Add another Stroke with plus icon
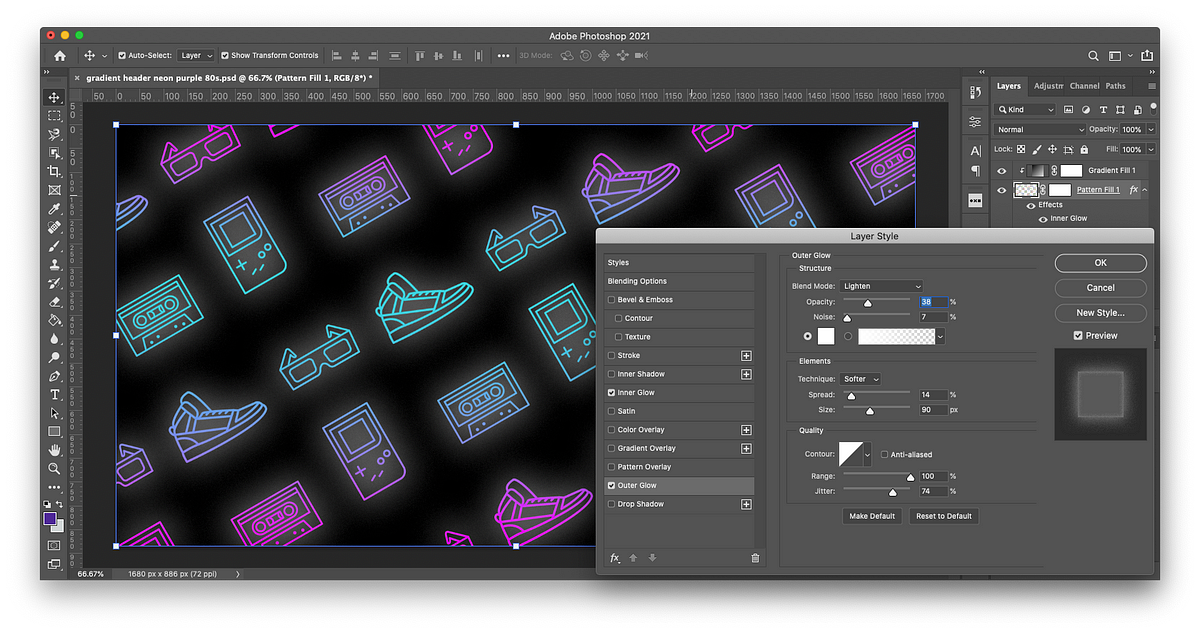The width and height of the screenshot is (1200, 633). [x=746, y=355]
